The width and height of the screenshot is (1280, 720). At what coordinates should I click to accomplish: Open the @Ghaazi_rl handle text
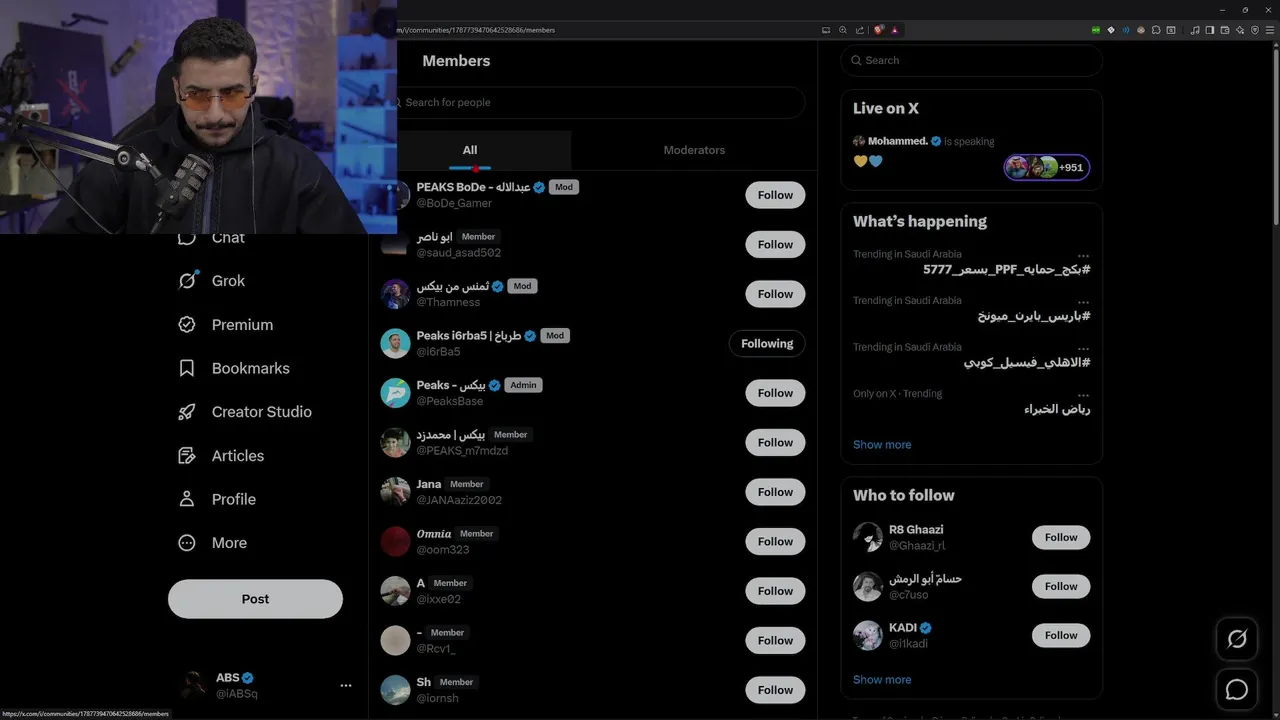pos(917,546)
